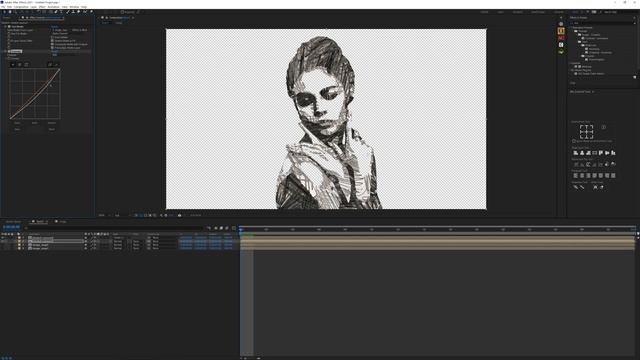Screen dimensions: 640x360
Task: Select the Roto Brush tool
Action: pyautogui.click(x=85, y=12)
